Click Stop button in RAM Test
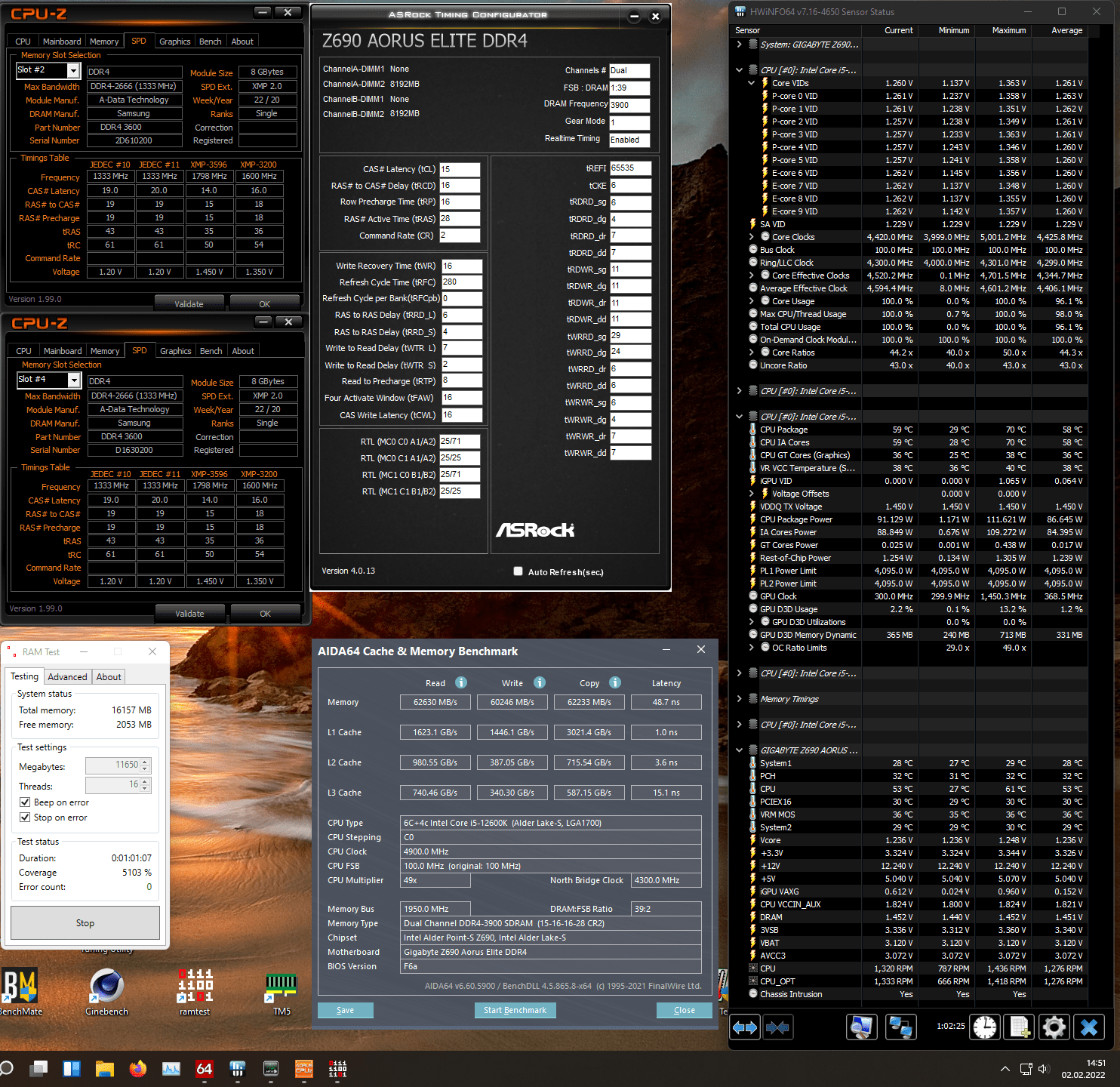1120x1087 pixels. click(85, 923)
